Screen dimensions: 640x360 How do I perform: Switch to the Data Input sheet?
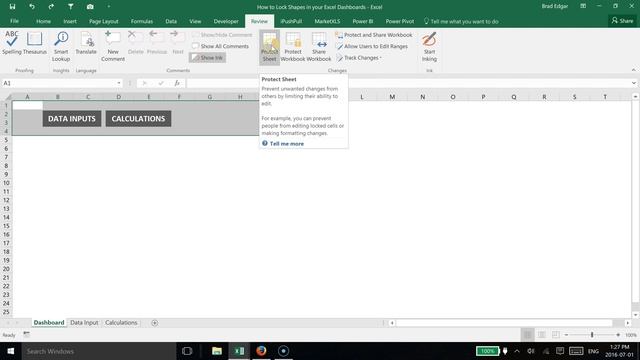84,322
